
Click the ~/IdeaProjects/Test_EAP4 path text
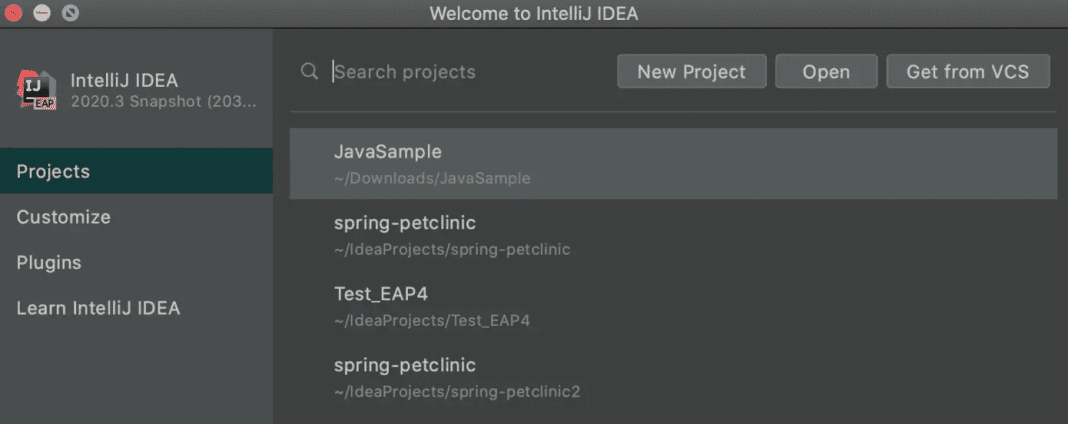click(432, 321)
